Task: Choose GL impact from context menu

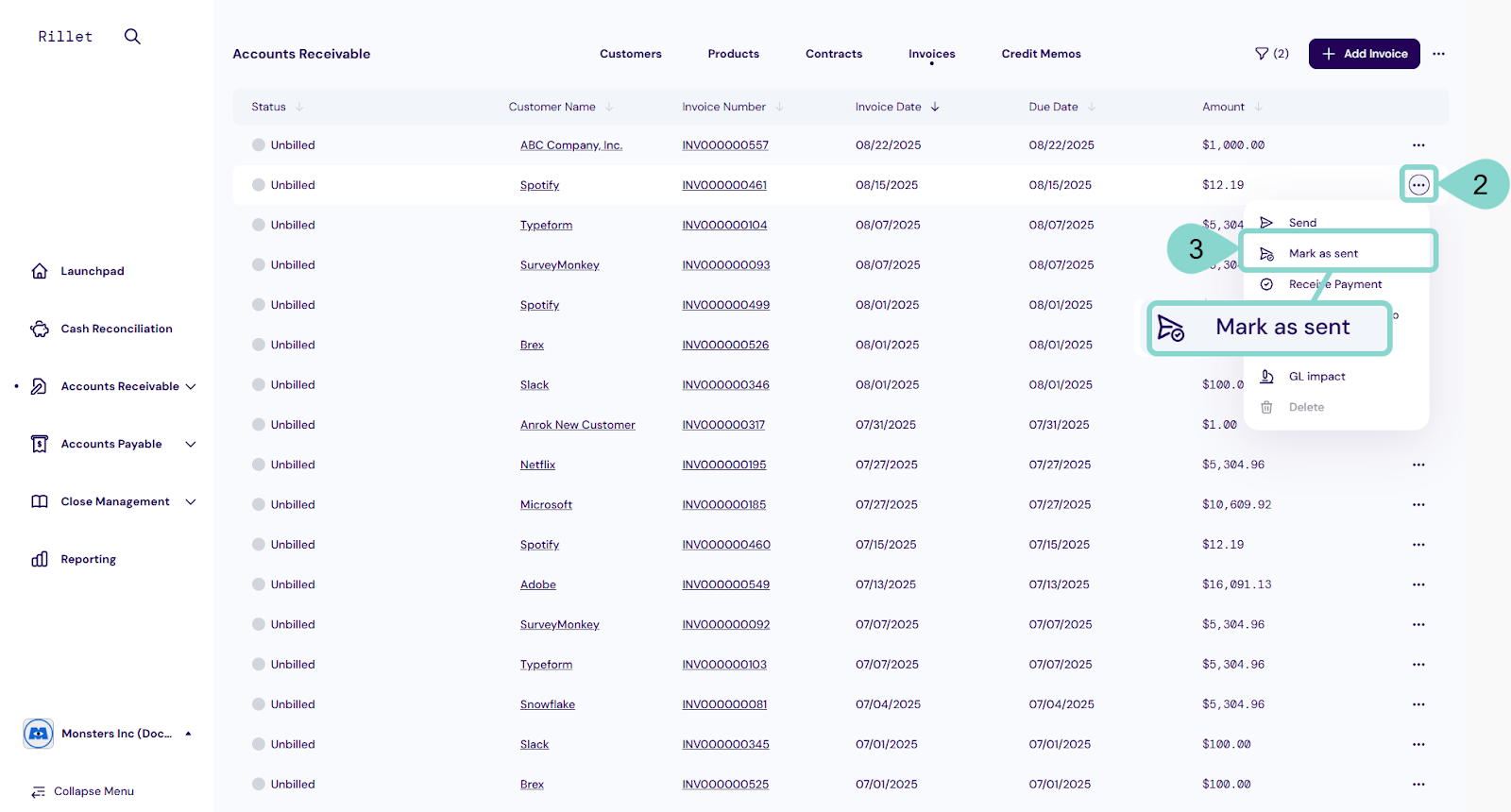Action: (1316, 377)
